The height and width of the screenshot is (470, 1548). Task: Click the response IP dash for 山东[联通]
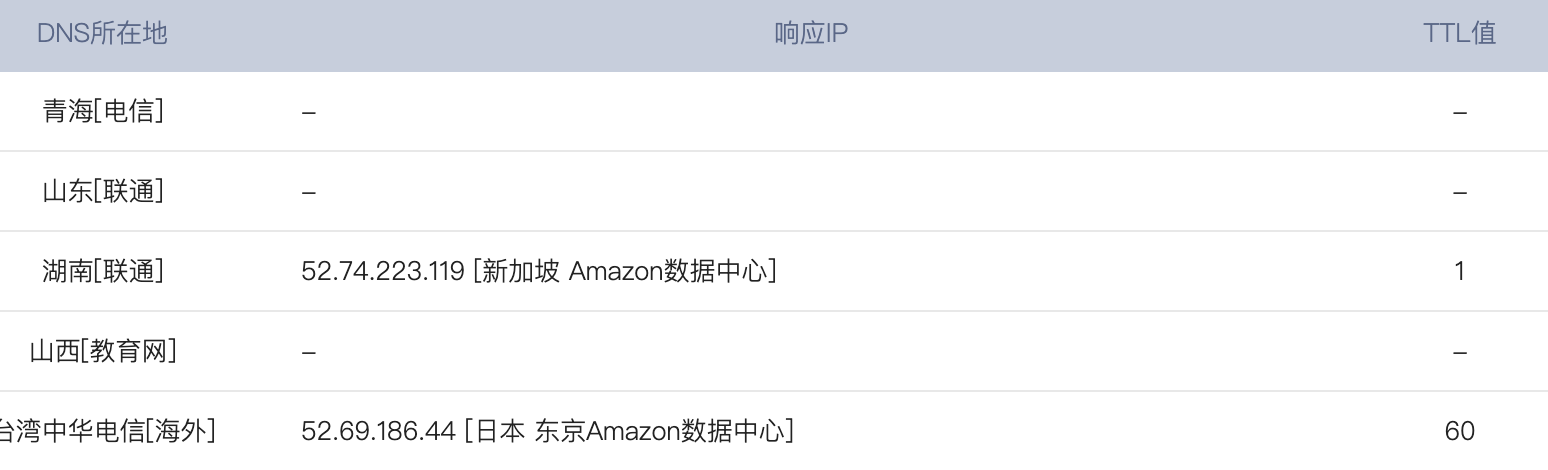309,192
